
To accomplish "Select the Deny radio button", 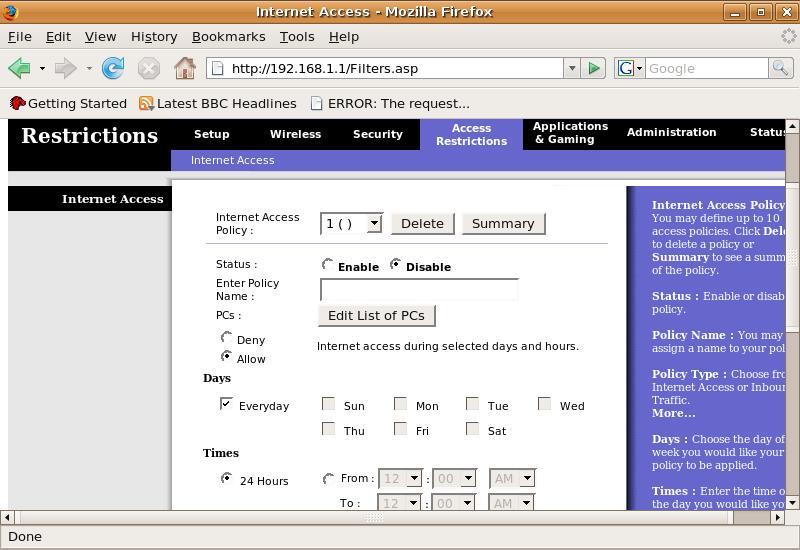I will tap(227, 338).
